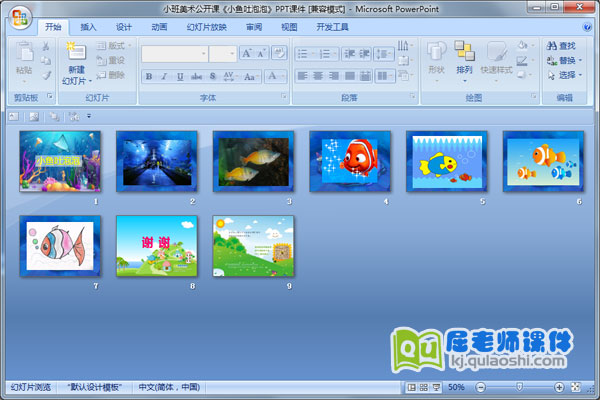Open the Insert (插入) tab

click(x=88, y=27)
